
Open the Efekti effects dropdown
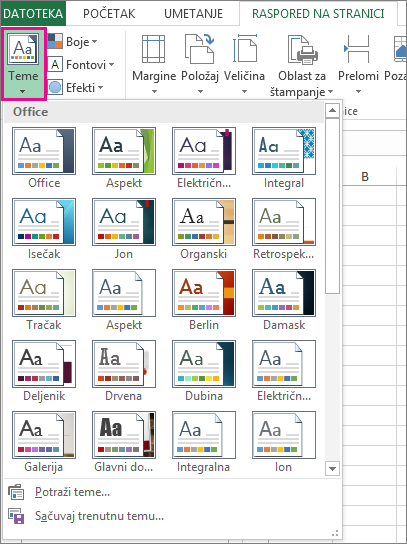(x=75, y=87)
